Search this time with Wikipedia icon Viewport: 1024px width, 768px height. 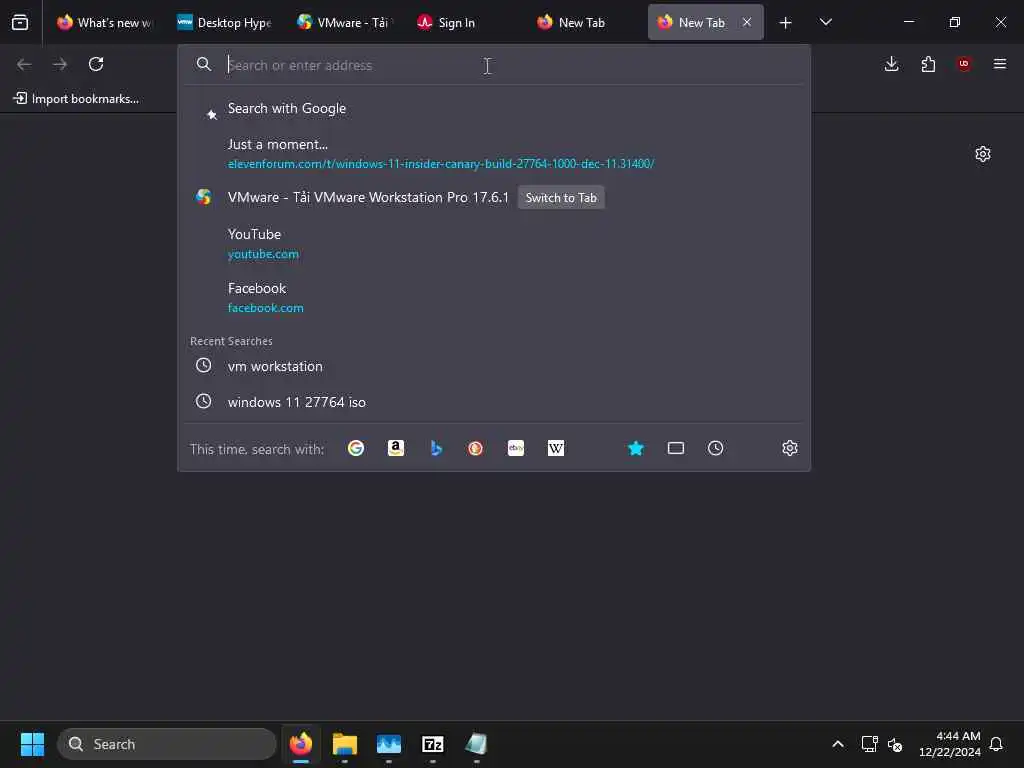556,448
